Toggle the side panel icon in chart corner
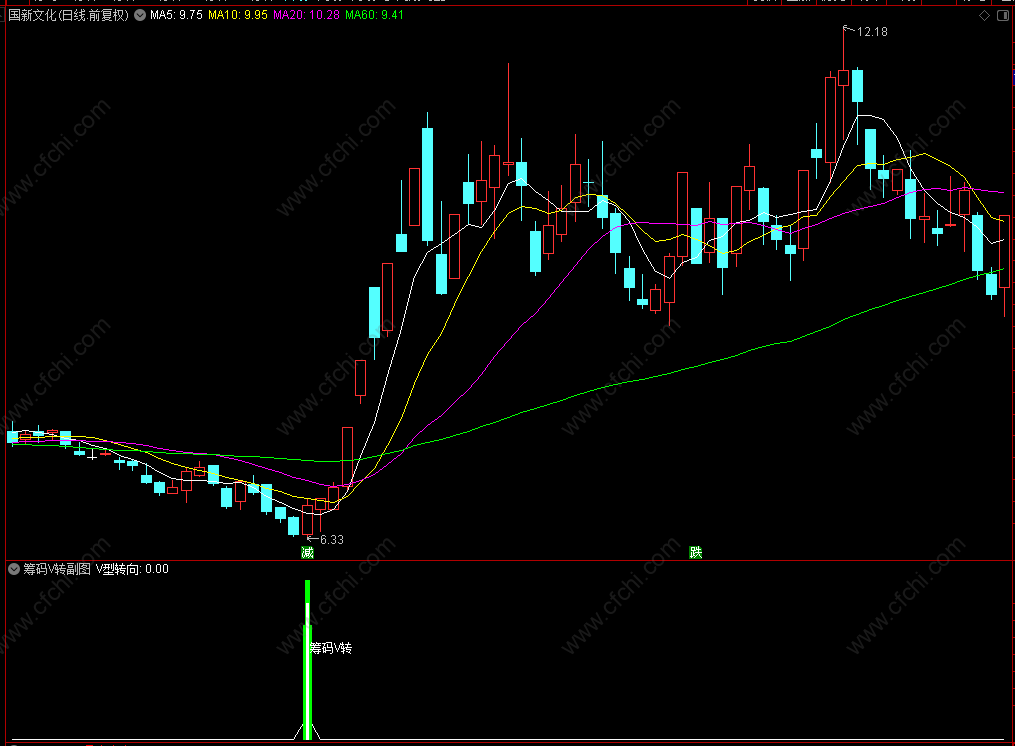 [1003, 16]
